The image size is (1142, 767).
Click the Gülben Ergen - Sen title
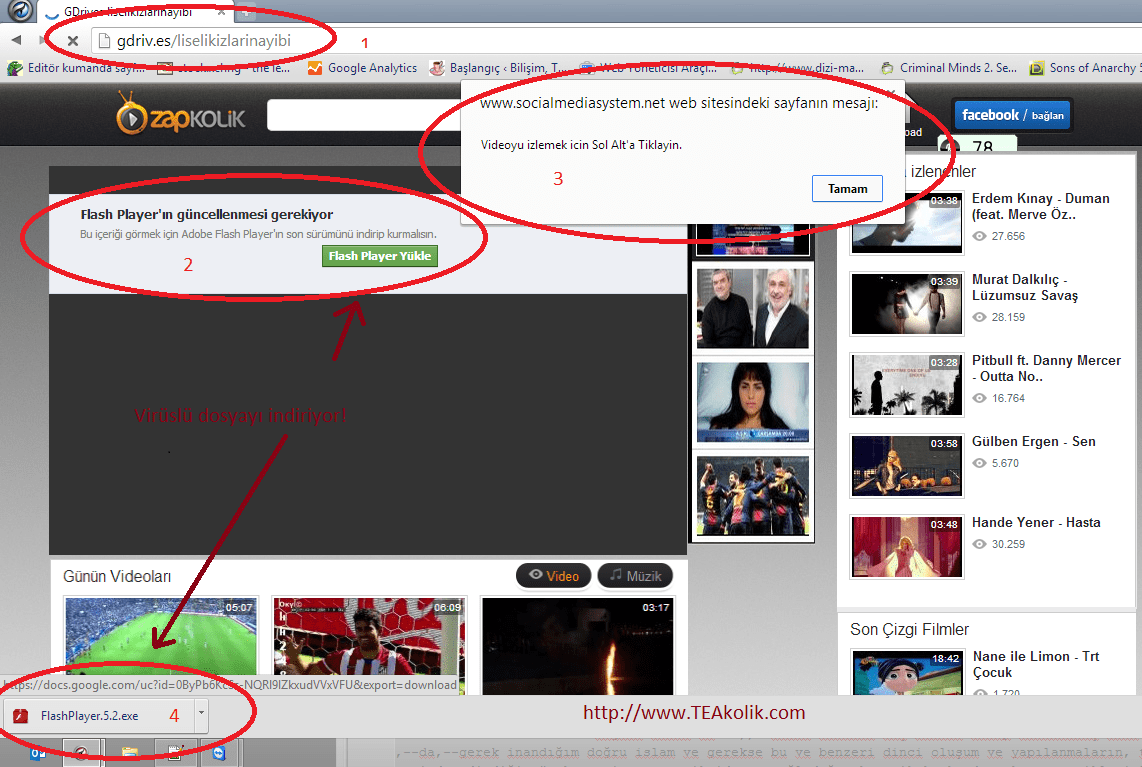1033,441
